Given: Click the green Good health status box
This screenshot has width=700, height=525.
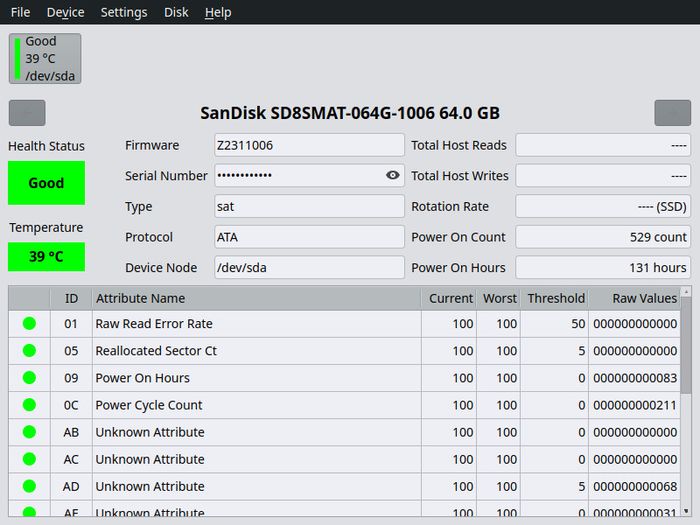Looking at the screenshot, I should point(46,183).
